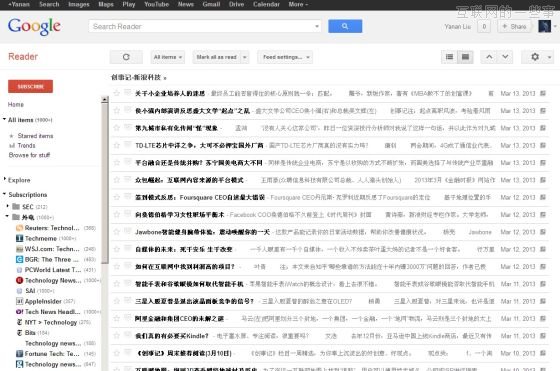Screen dimensions: 560x371
Task: Open the All items dropdown
Action: pos(168,57)
